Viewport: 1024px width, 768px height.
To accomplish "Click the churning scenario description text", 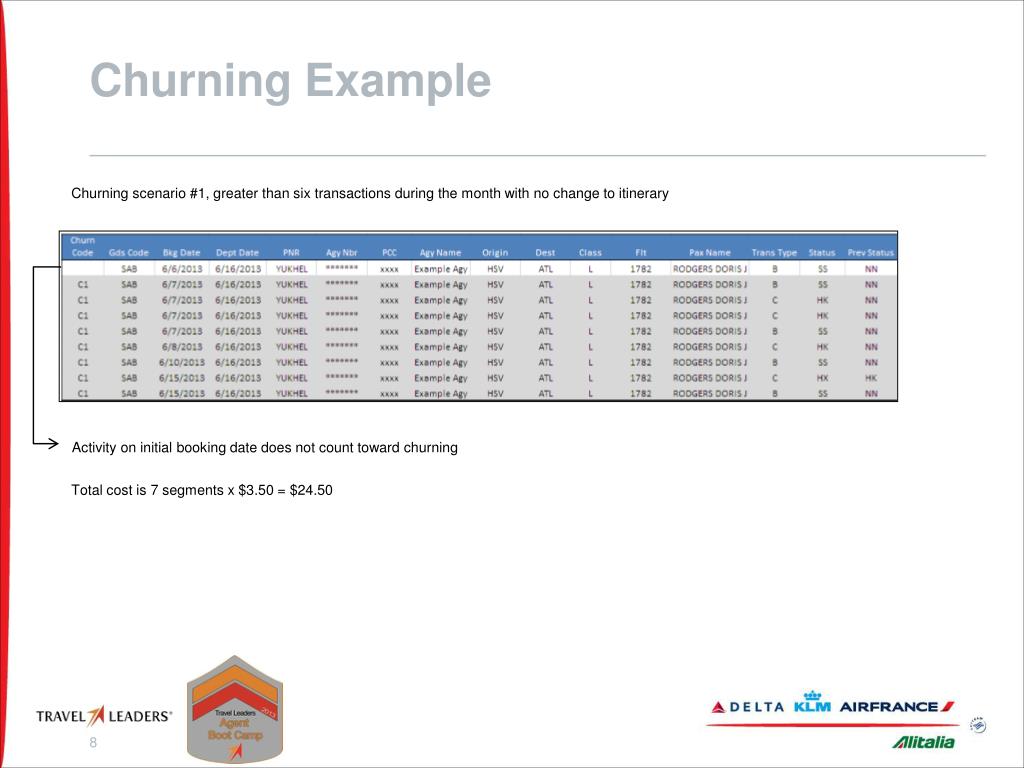I will 370,193.
